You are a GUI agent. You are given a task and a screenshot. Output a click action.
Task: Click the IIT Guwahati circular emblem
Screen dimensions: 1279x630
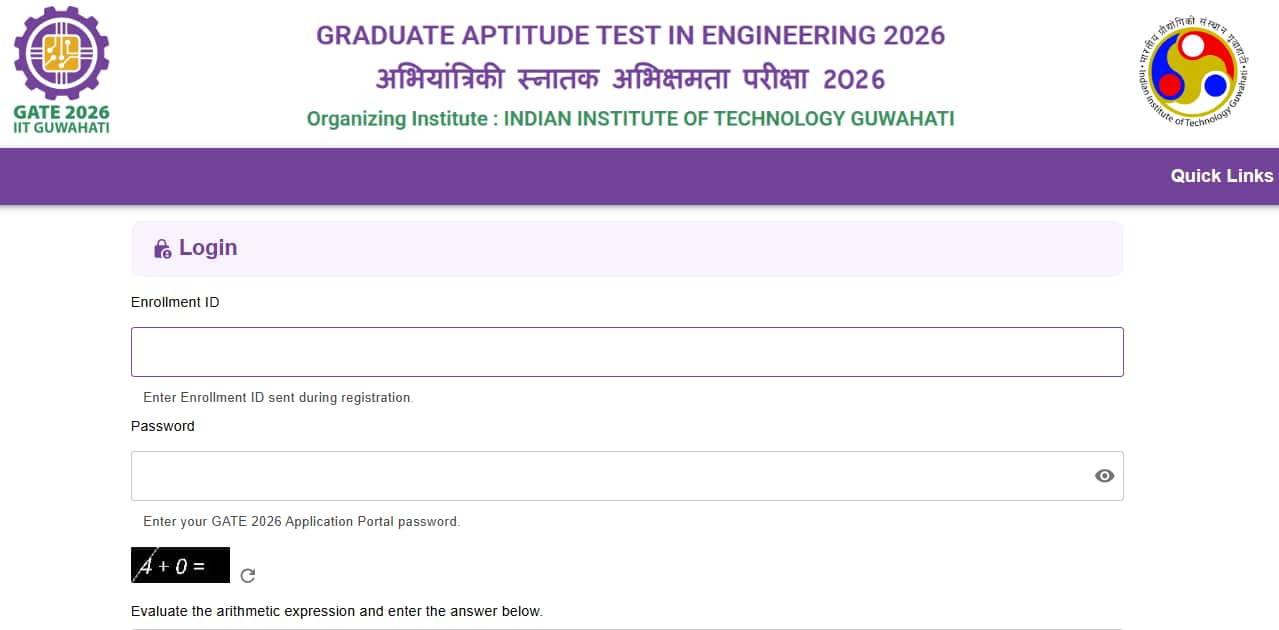(x=1195, y=73)
